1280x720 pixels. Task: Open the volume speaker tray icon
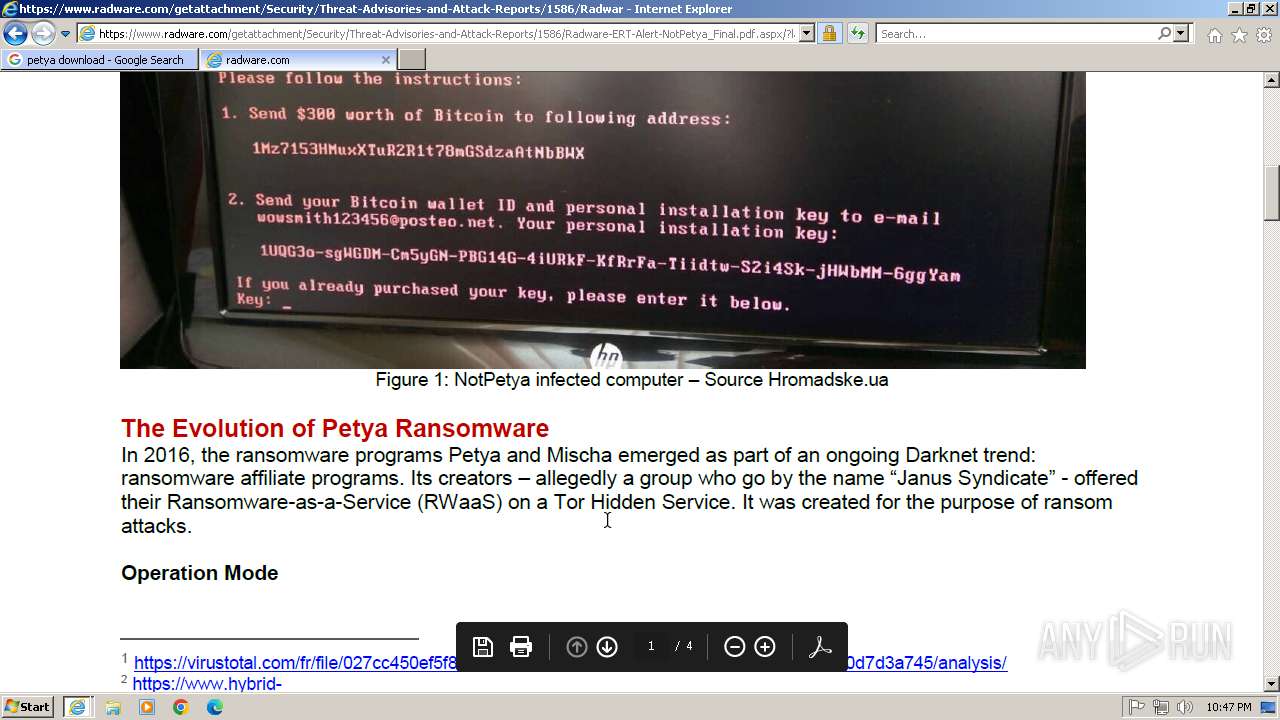pyautogui.click(x=1183, y=707)
